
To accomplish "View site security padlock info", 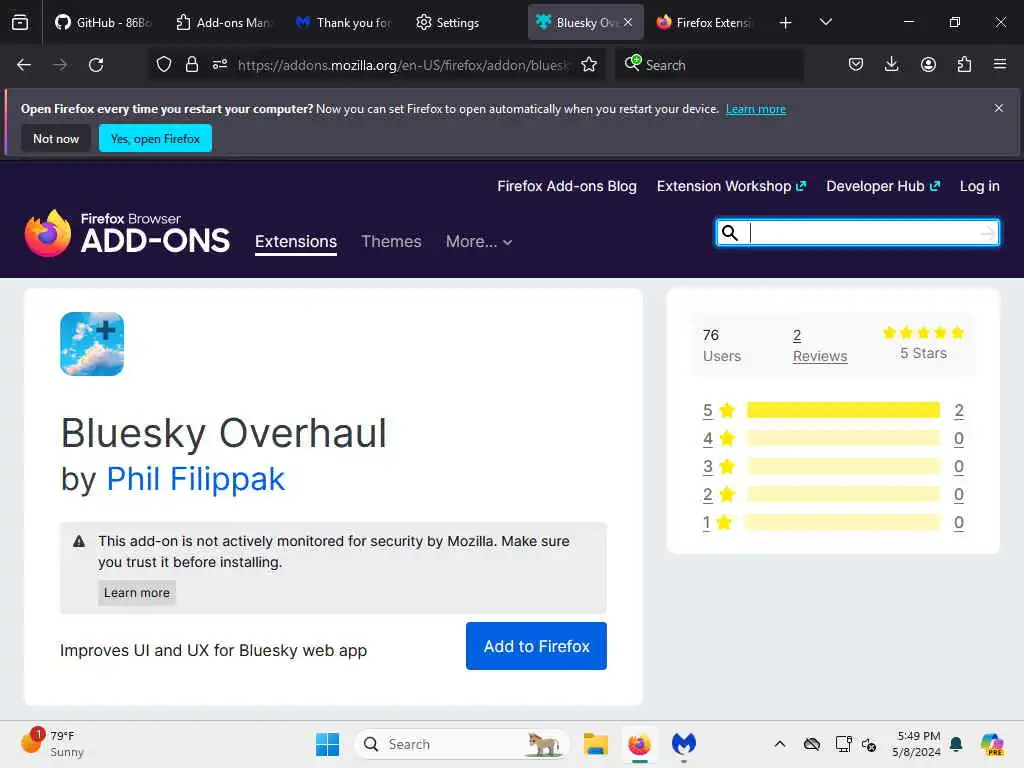I will point(191,64).
